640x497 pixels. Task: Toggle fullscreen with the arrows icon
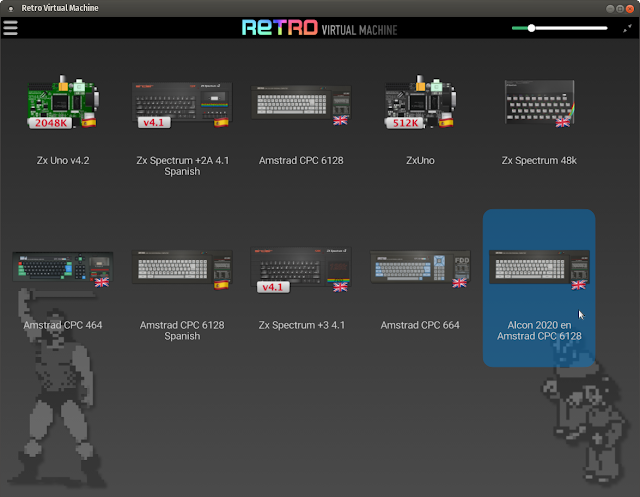click(x=627, y=28)
